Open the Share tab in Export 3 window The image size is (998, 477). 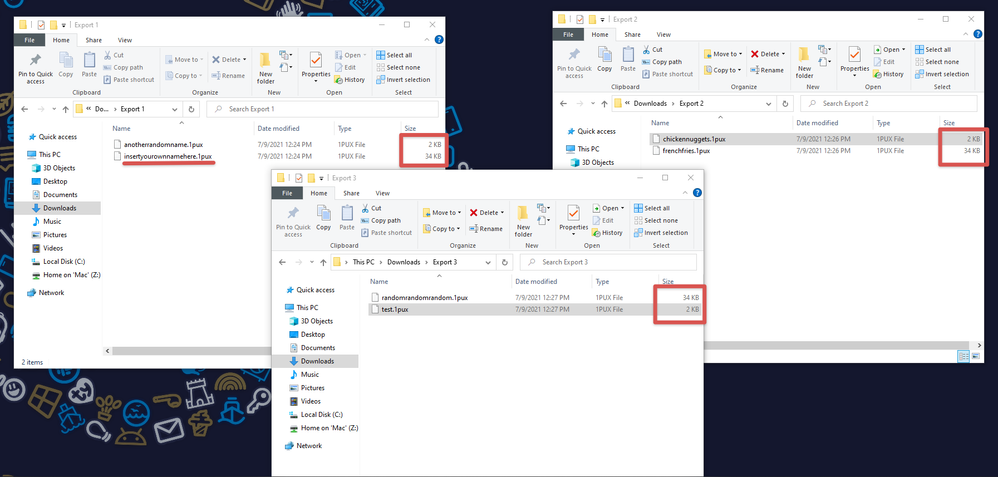351,193
